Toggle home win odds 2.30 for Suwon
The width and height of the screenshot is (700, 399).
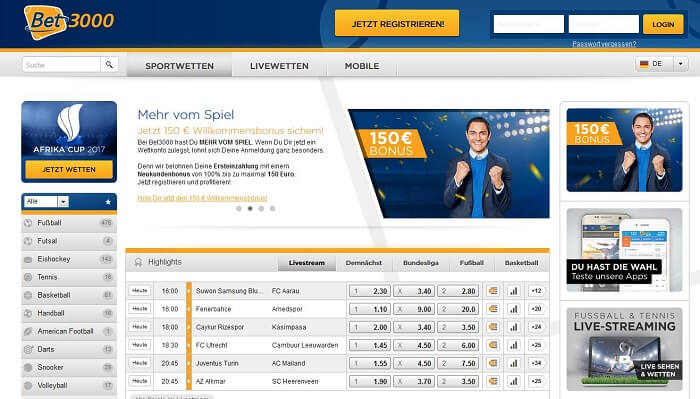tap(370, 291)
